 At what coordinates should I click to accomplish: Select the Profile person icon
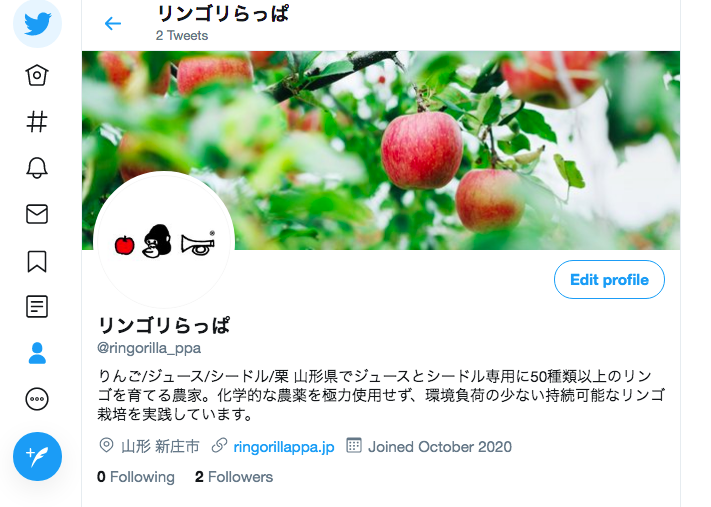point(37,353)
